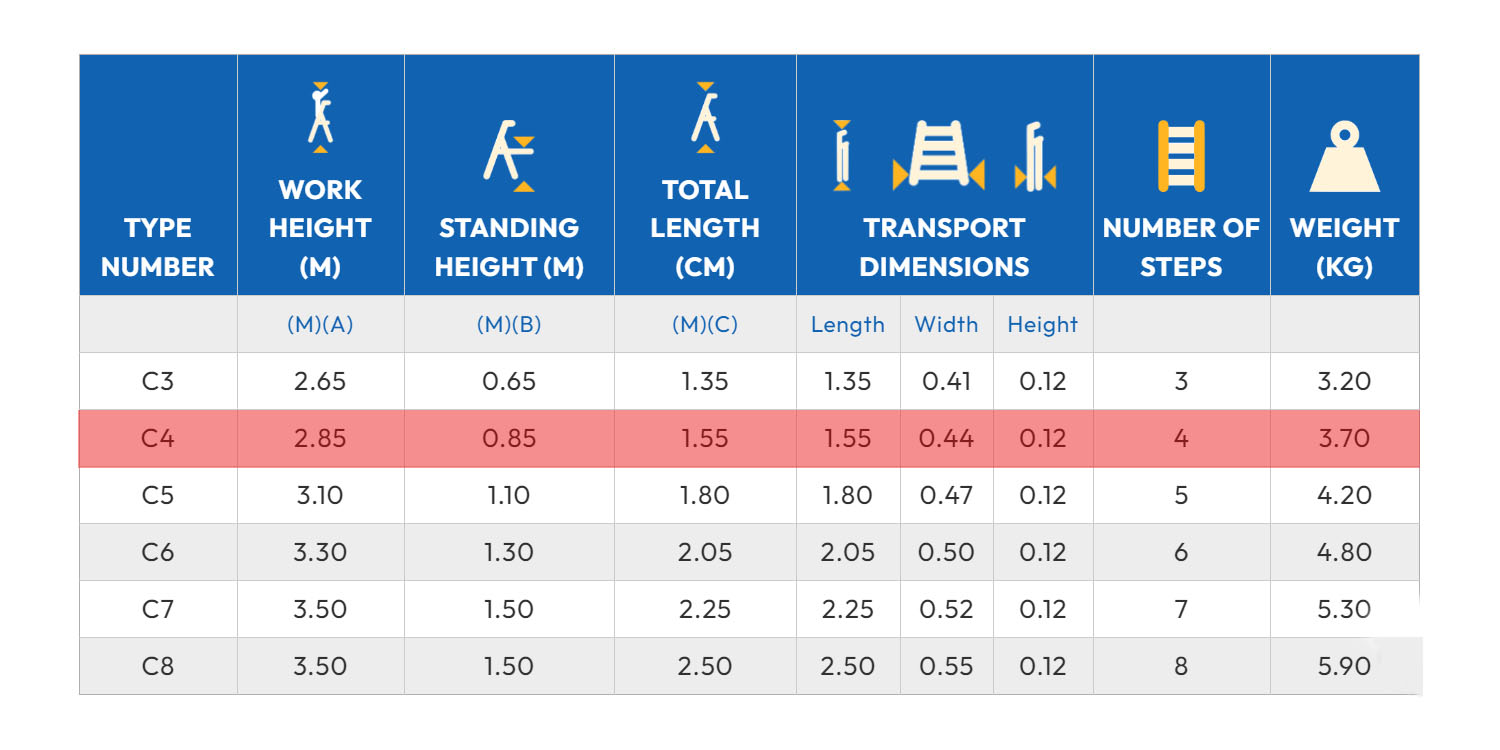Click the Length sub-header
Screen dimensions: 1500x750
point(848,325)
